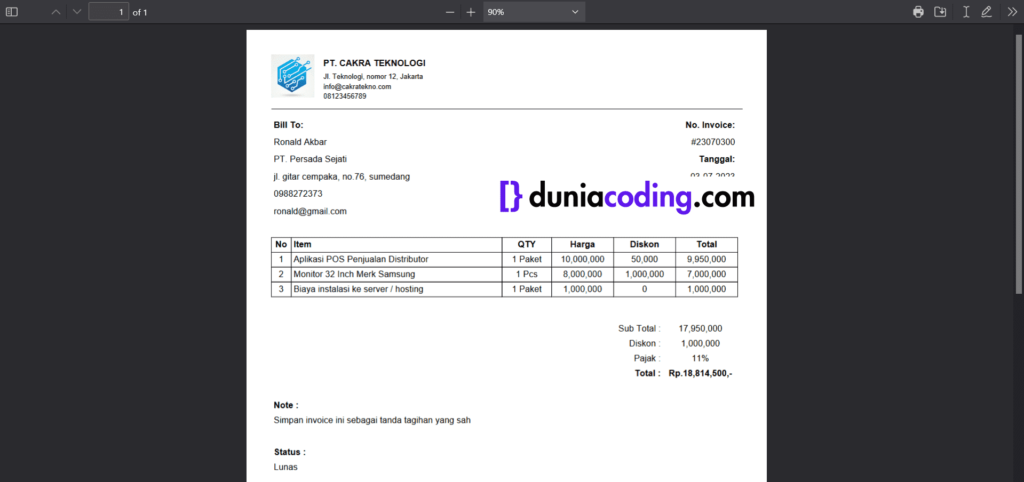
Task: Click the 50,000 discount cell
Action: pyautogui.click(x=645, y=259)
